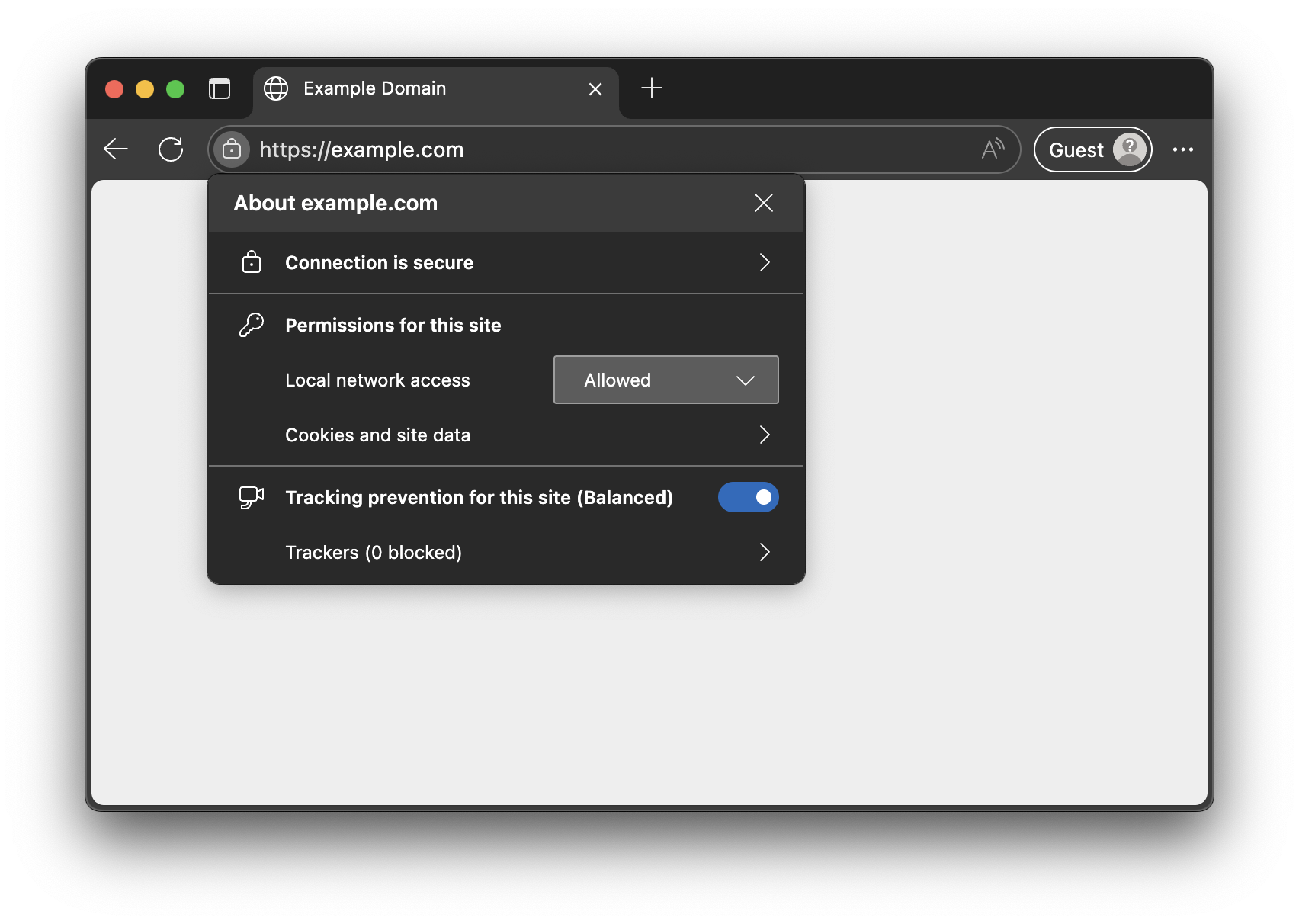This screenshot has width=1299, height=924.
Task: Click the tracking prevention camera icon
Action: coord(251,497)
